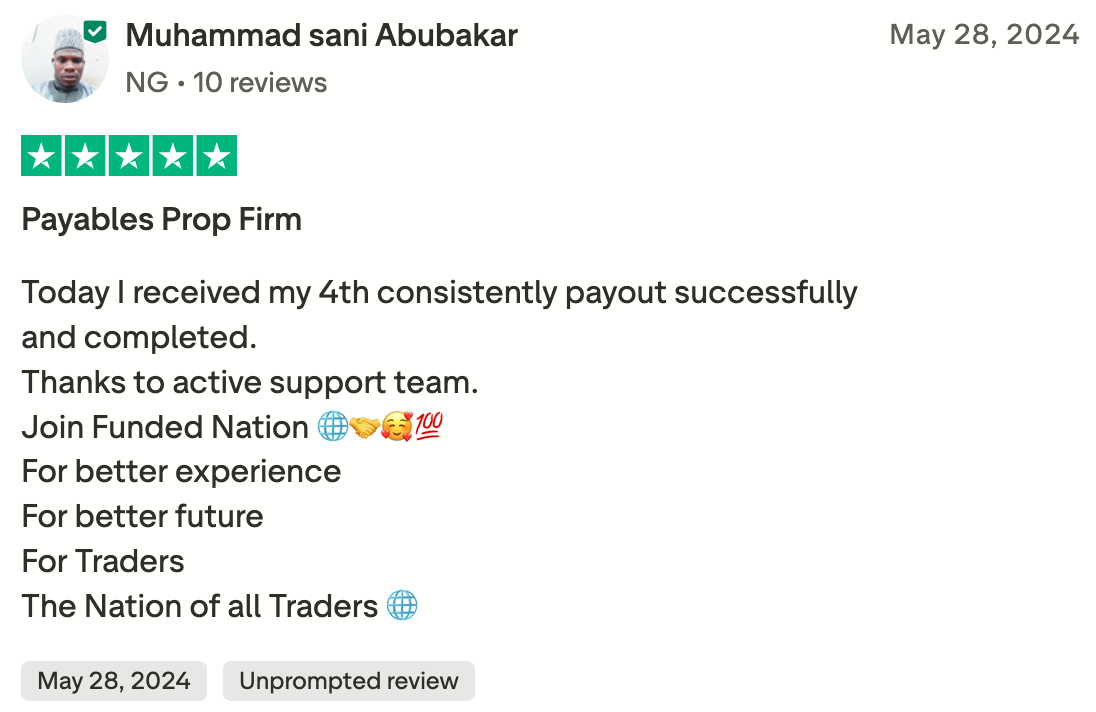Click the top-right May 28, 2024 date
This screenshot has height=712, width=1096.
(x=984, y=35)
